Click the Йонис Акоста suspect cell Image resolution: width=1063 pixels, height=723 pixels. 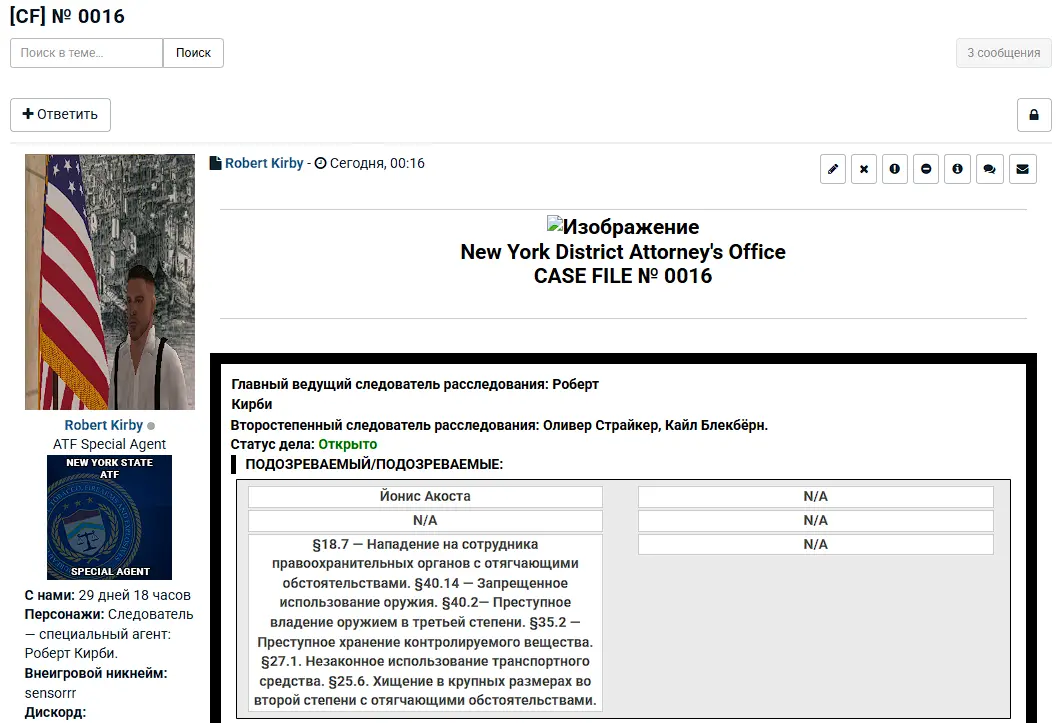pyautogui.click(x=425, y=496)
